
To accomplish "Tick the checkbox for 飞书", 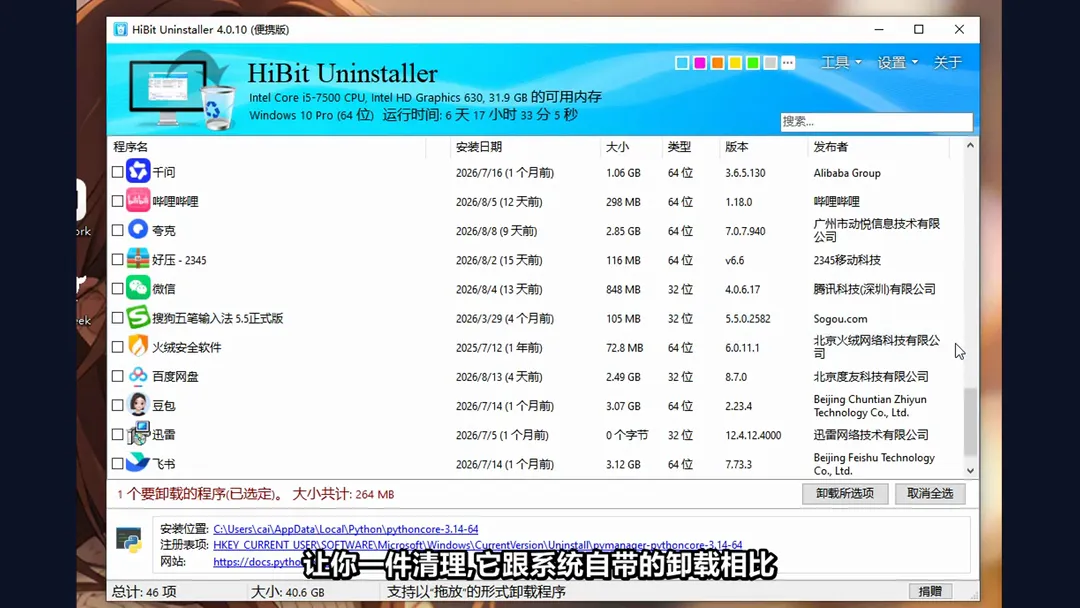I will [x=118, y=463].
